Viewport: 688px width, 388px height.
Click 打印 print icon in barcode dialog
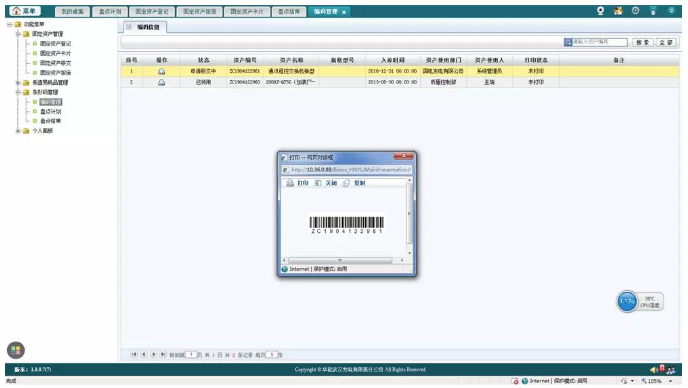coord(290,183)
